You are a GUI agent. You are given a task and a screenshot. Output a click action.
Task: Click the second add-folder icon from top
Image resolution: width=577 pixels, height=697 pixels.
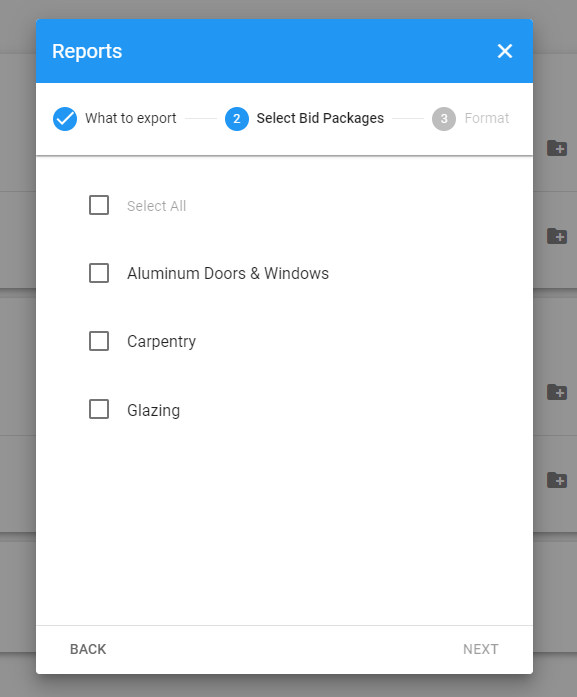coord(557,236)
